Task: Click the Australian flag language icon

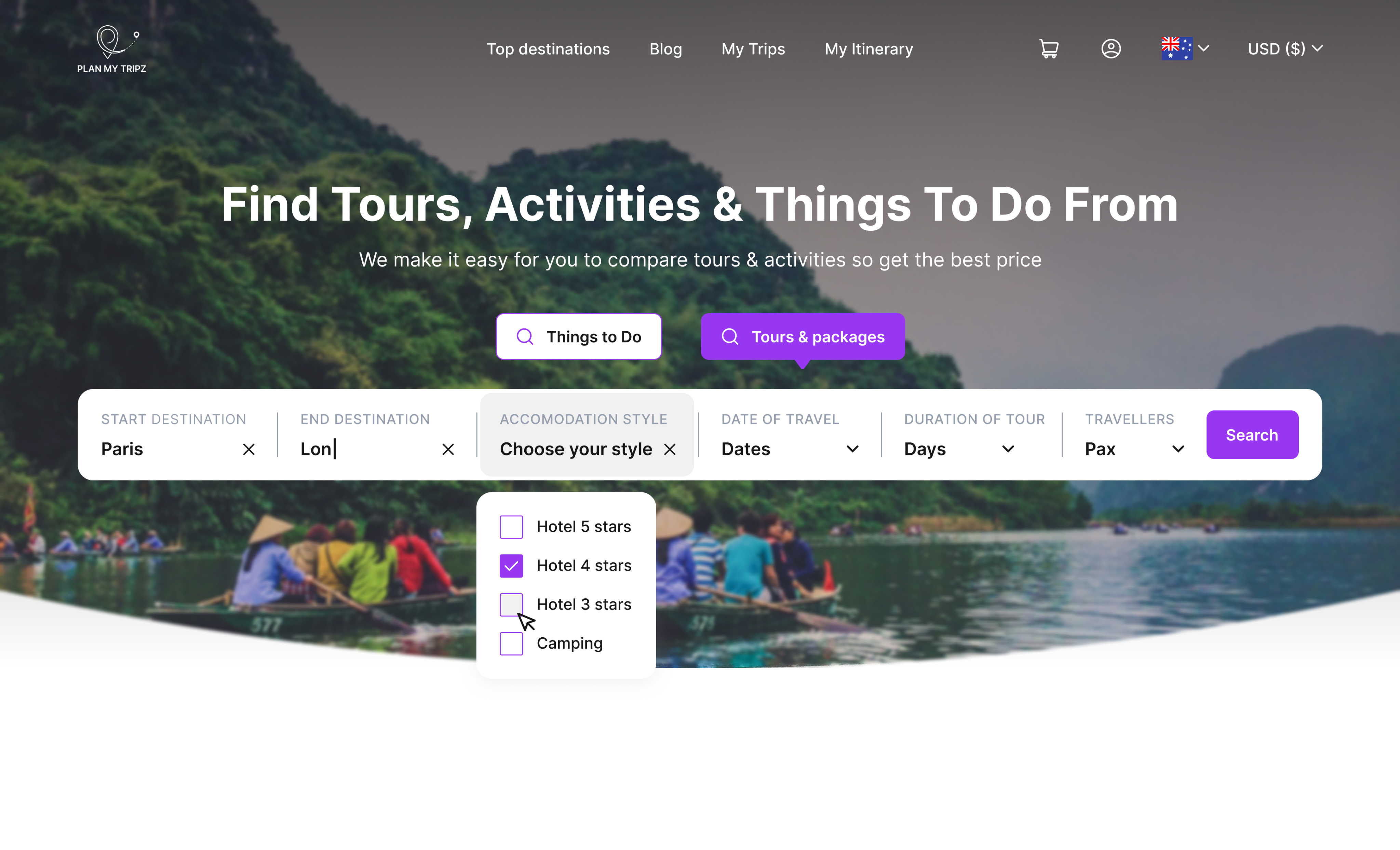Action: tap(1176, 49)
